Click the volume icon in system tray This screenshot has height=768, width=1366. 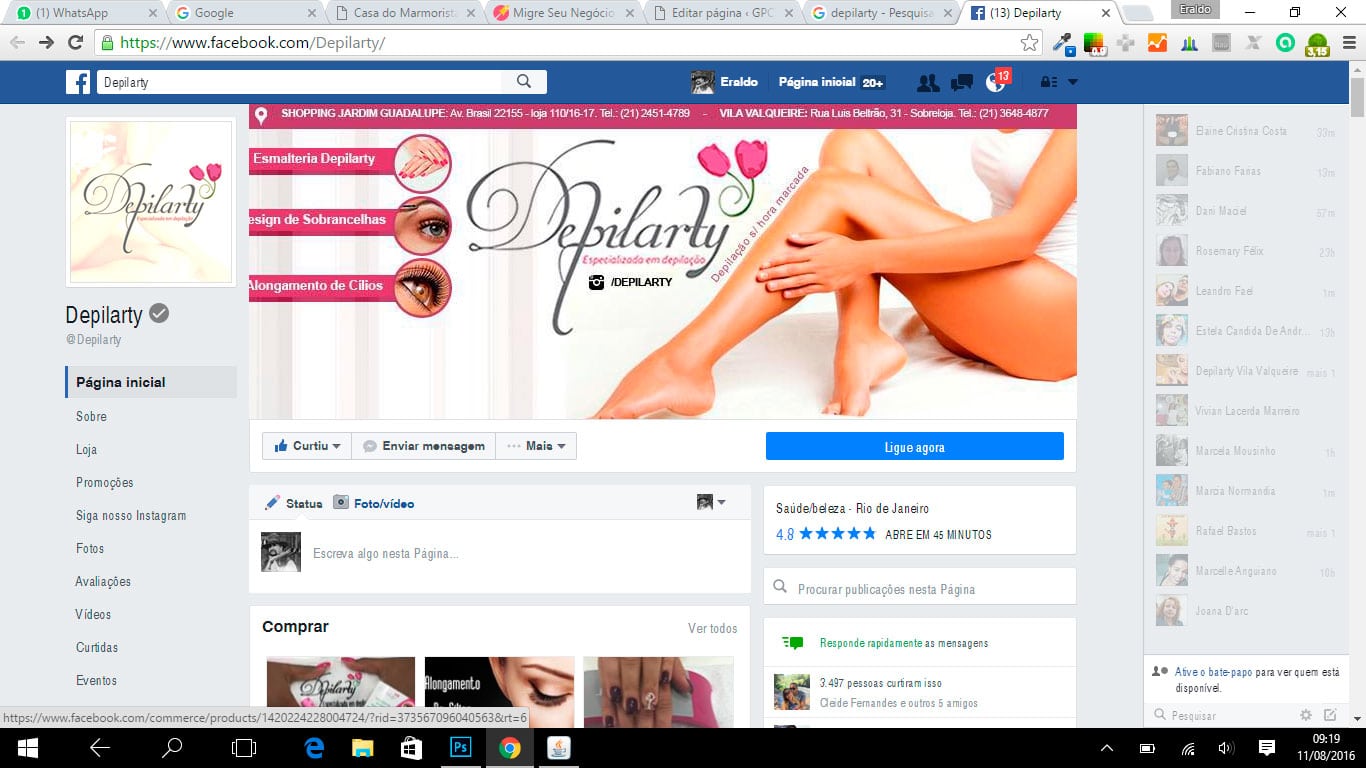1227,748
